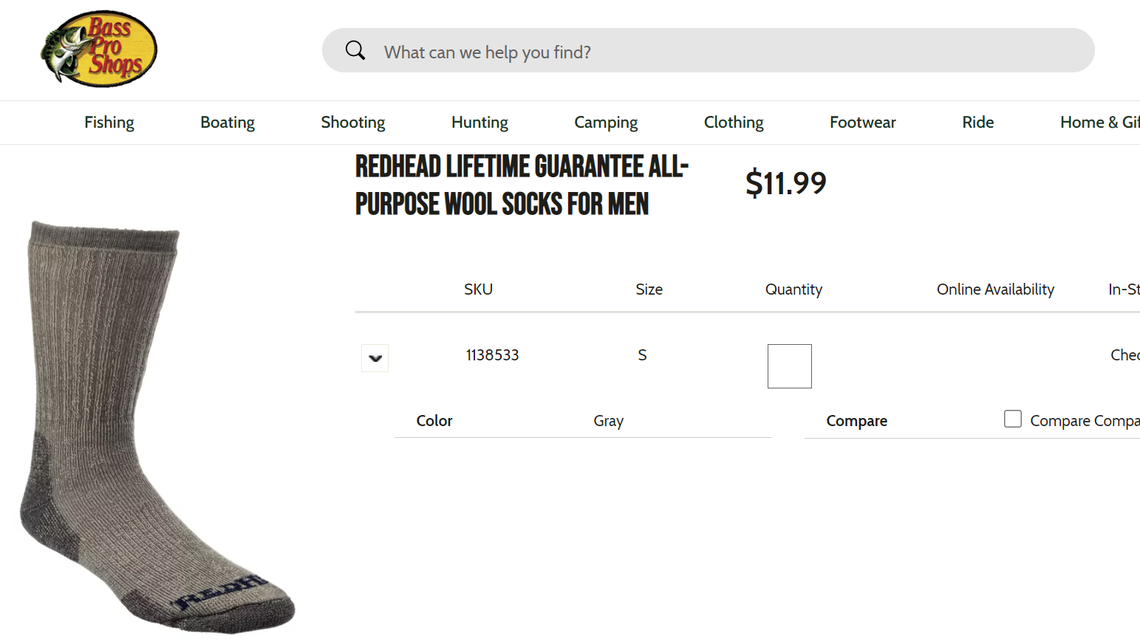The height and width of the screenshot is (641, 1140).
Task: Click the Size column header
Action: click(648, 289)
